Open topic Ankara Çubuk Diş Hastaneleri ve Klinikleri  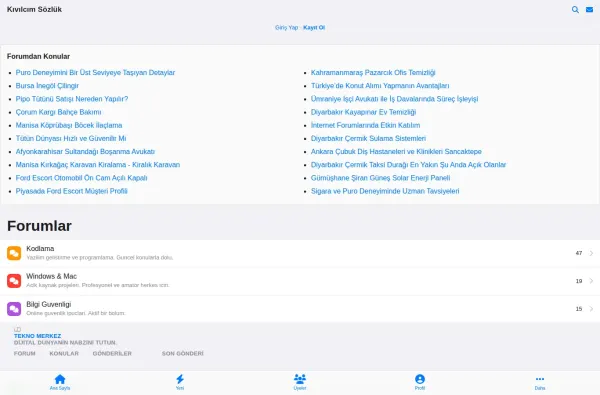coord(396,152)
